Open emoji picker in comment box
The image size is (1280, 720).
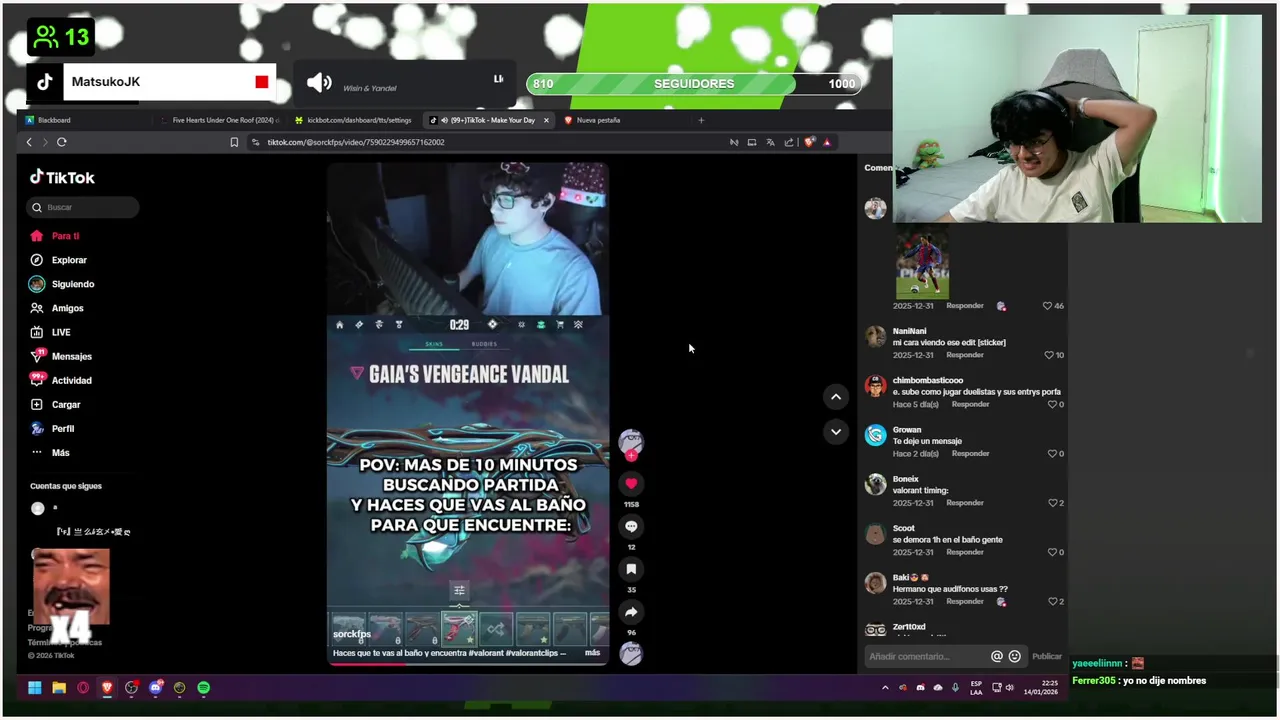pos(1015,657)
